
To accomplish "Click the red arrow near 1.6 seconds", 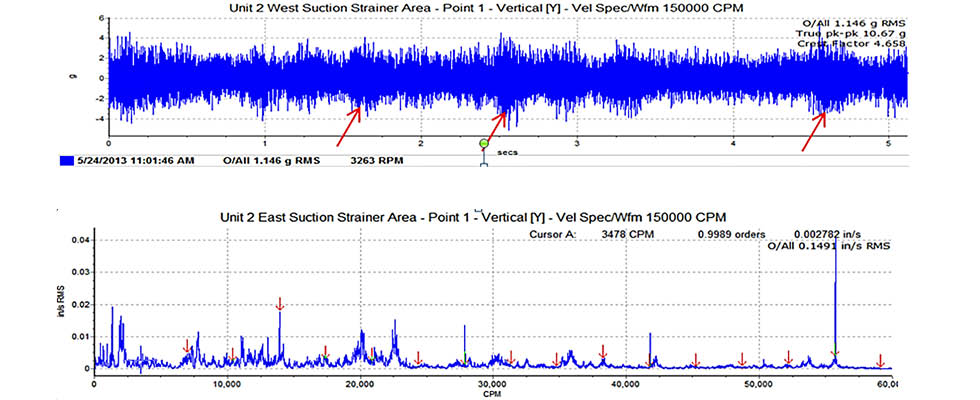I will [x=350, y=126].
